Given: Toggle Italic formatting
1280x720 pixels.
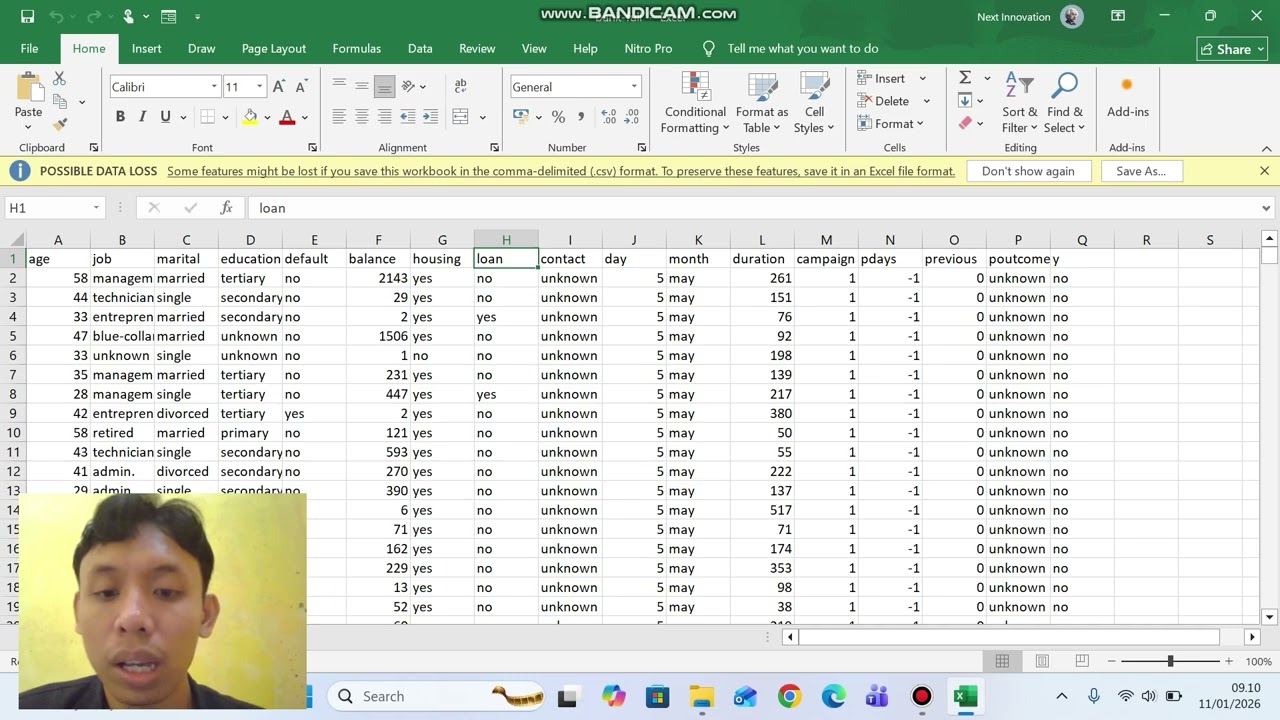Looking at the screenshot, I should tap(142, 117).
